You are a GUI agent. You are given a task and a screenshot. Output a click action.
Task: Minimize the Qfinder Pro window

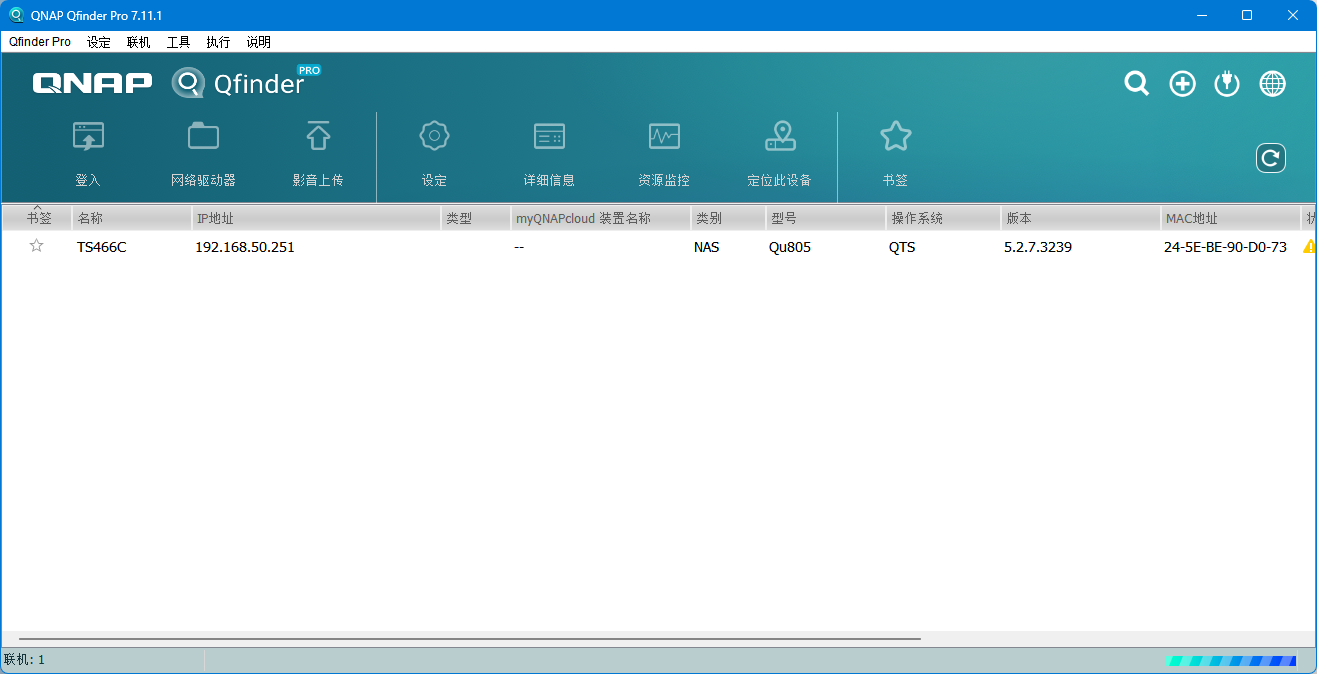[1201, 15]
